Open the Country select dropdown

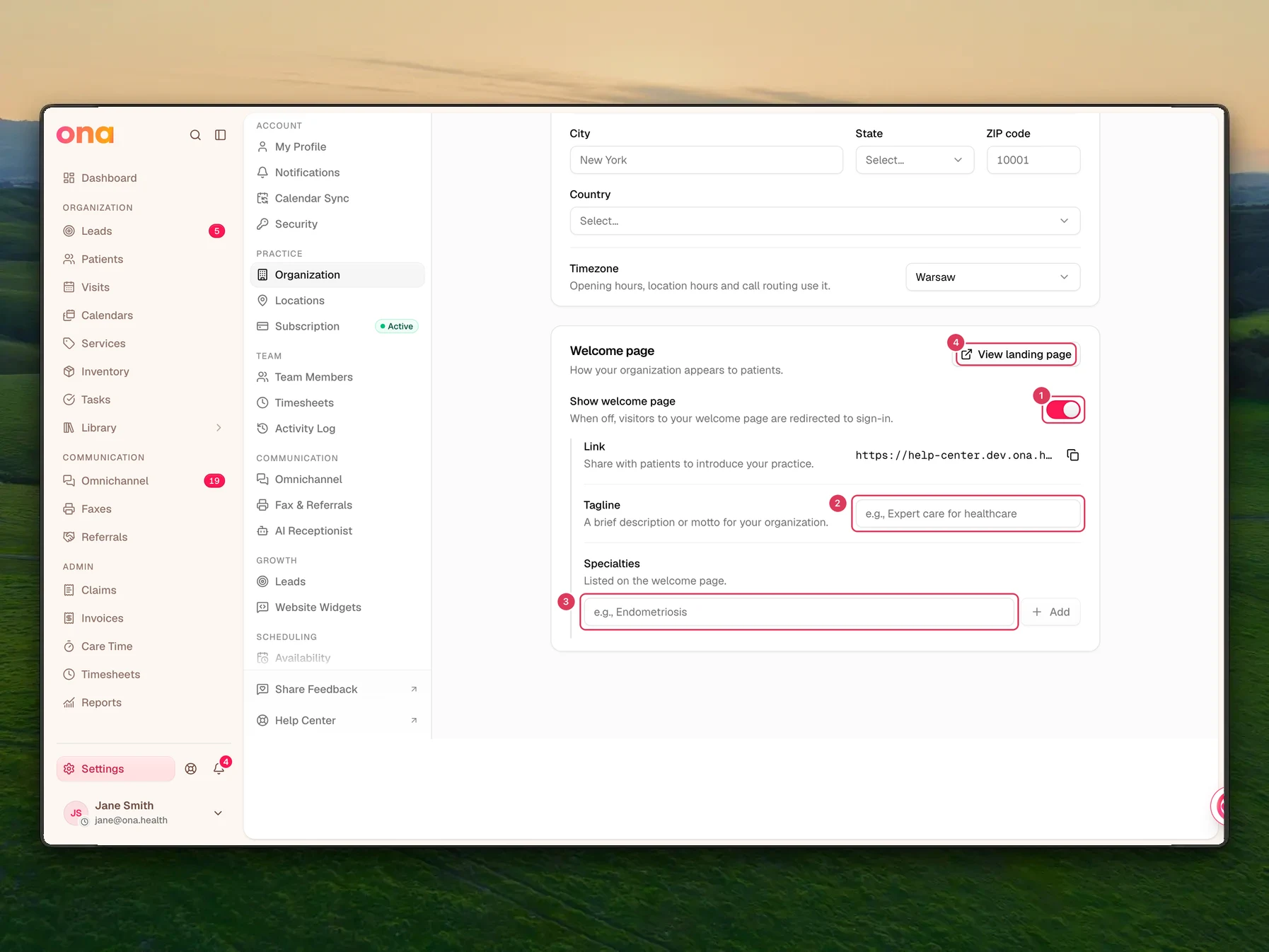825,221
